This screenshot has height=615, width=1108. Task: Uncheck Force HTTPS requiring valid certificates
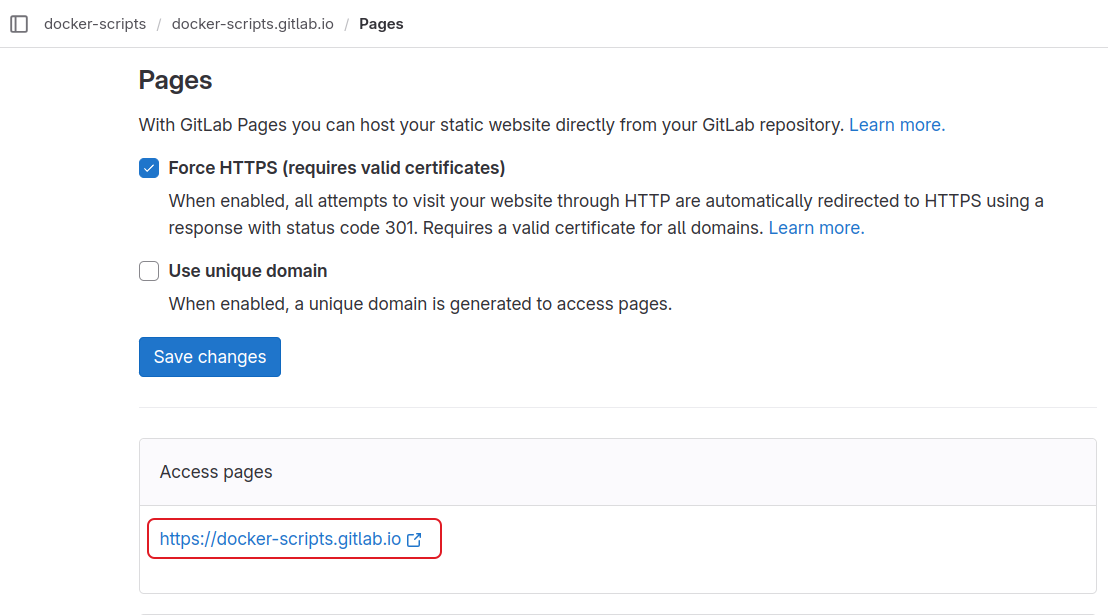pyautogui.click(x=148, y=168)
